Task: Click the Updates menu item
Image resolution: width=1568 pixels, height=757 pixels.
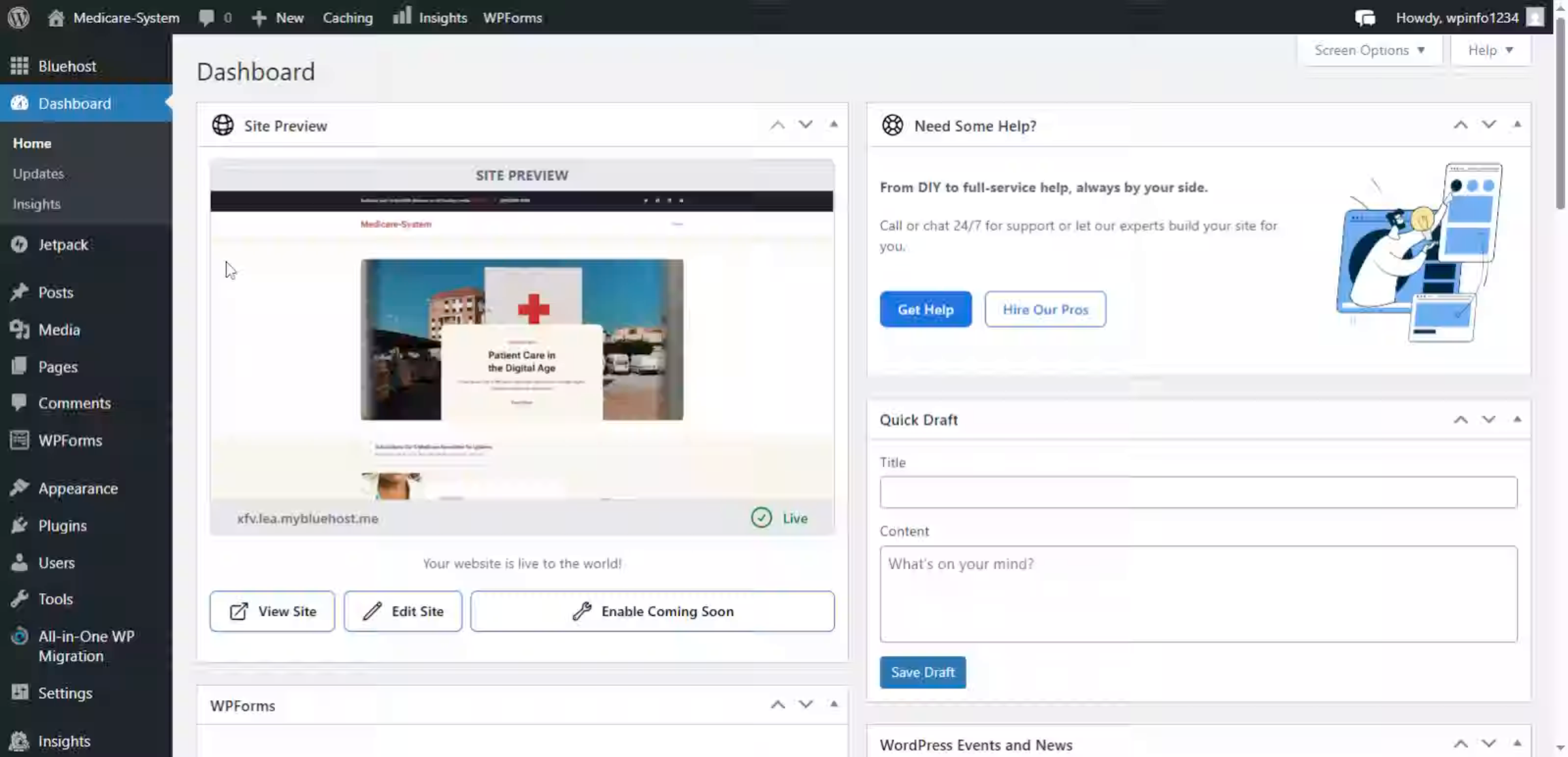Action: (x=38, y=173)
